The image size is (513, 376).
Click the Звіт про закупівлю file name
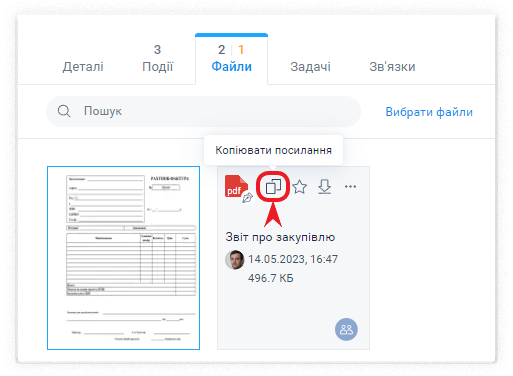(280, 237)
